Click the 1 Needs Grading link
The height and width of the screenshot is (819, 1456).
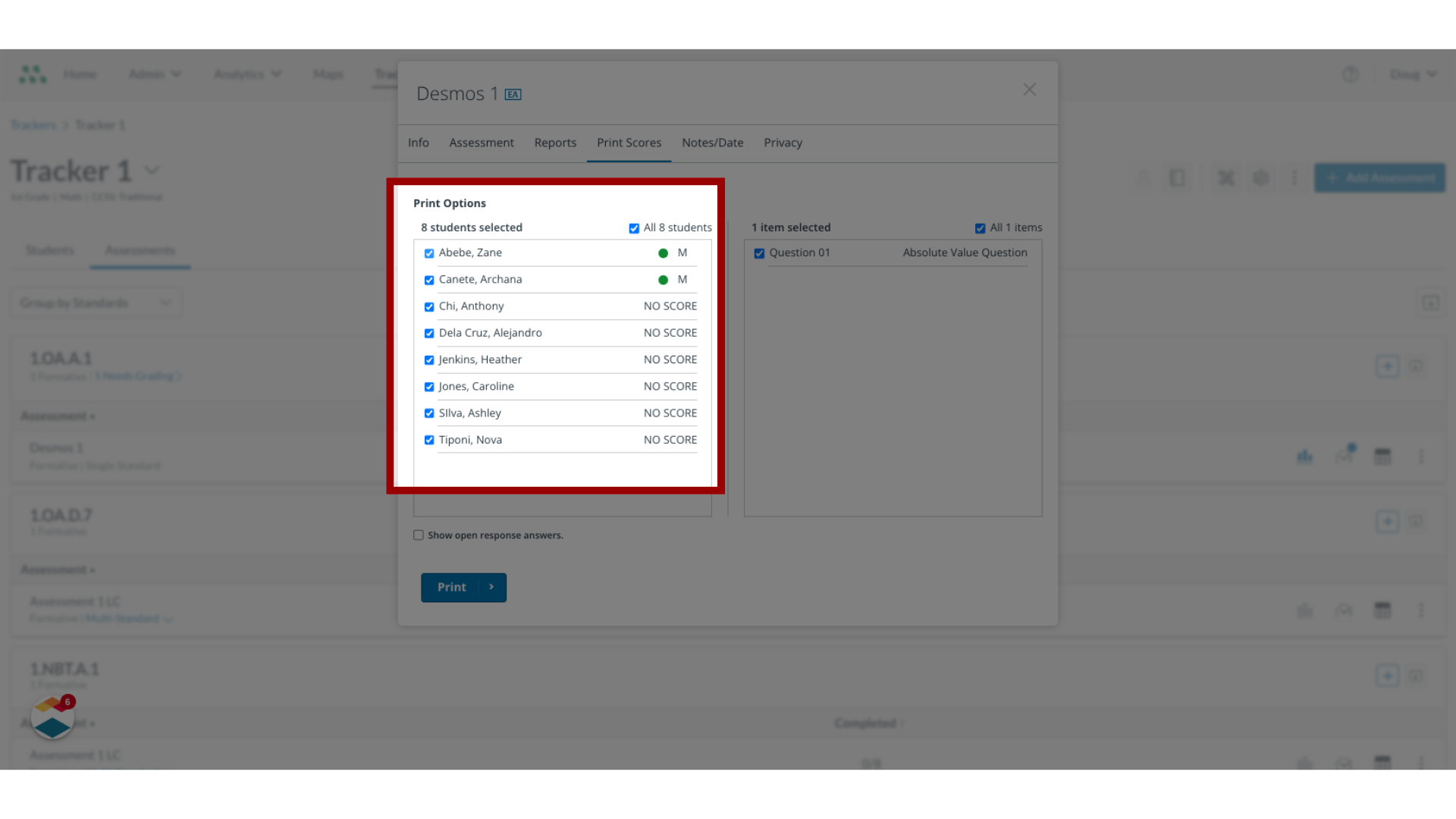point(139,376)
